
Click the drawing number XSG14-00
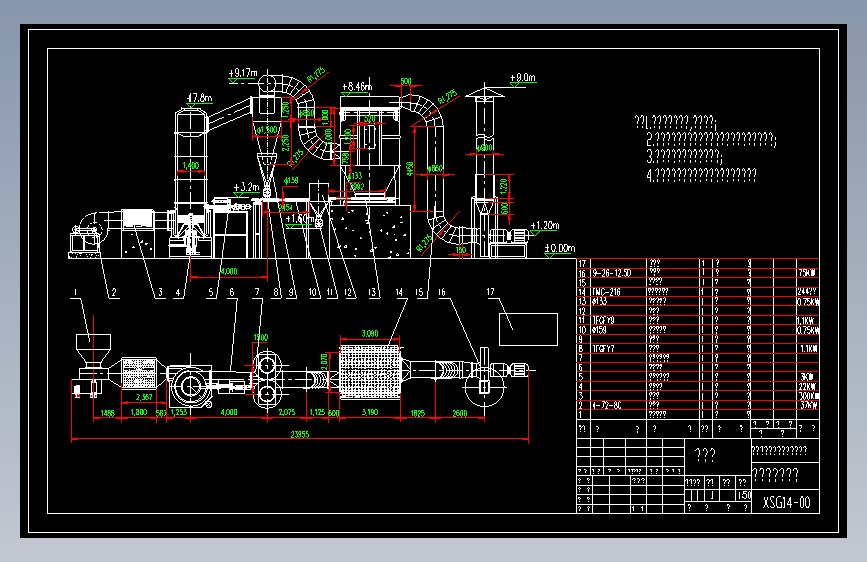pos(786,502)
